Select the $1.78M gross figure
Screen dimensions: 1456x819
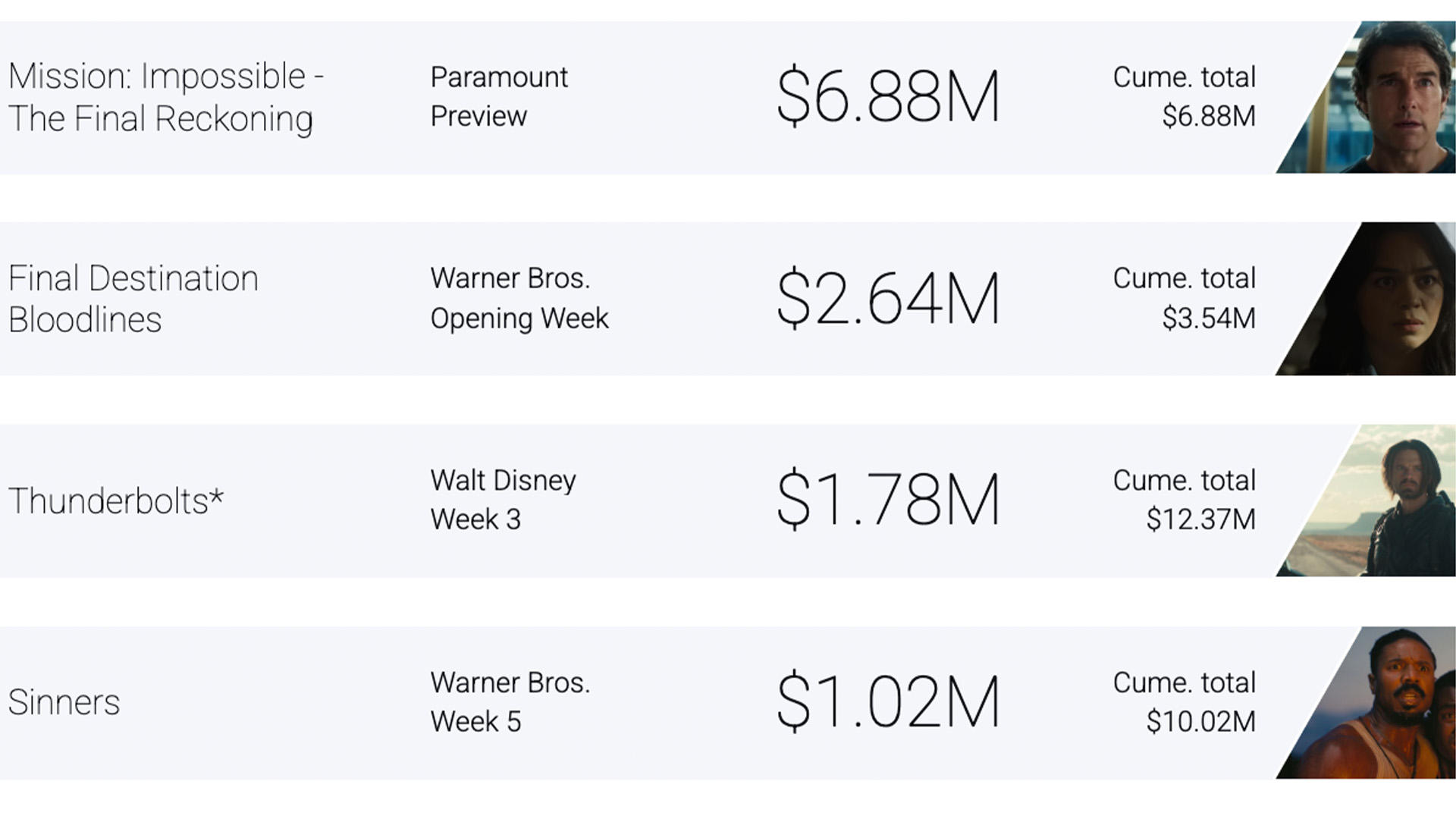tap(888, 500)
